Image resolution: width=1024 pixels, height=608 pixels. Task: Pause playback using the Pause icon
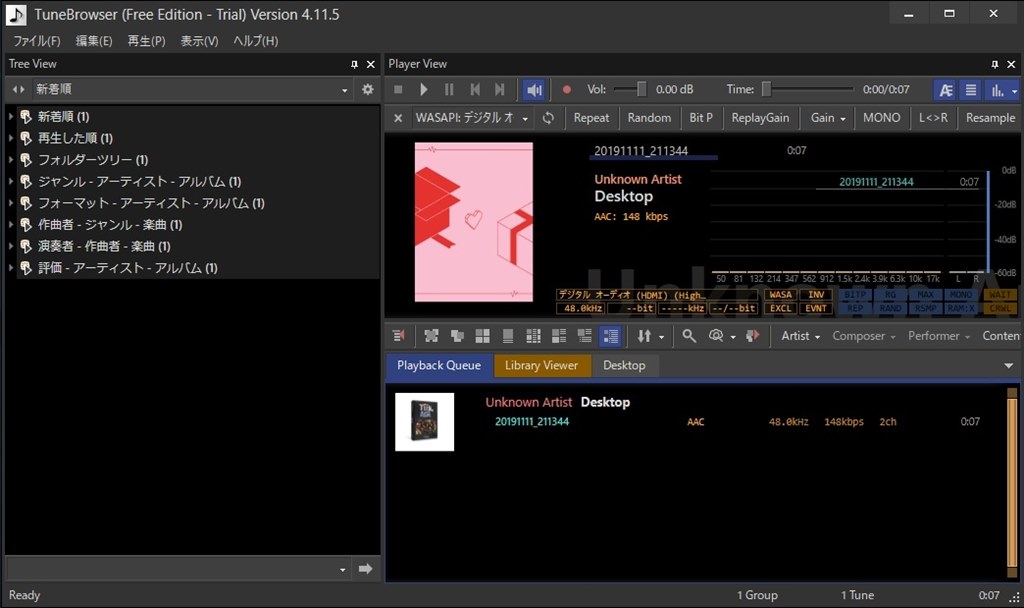click(449, 89)
